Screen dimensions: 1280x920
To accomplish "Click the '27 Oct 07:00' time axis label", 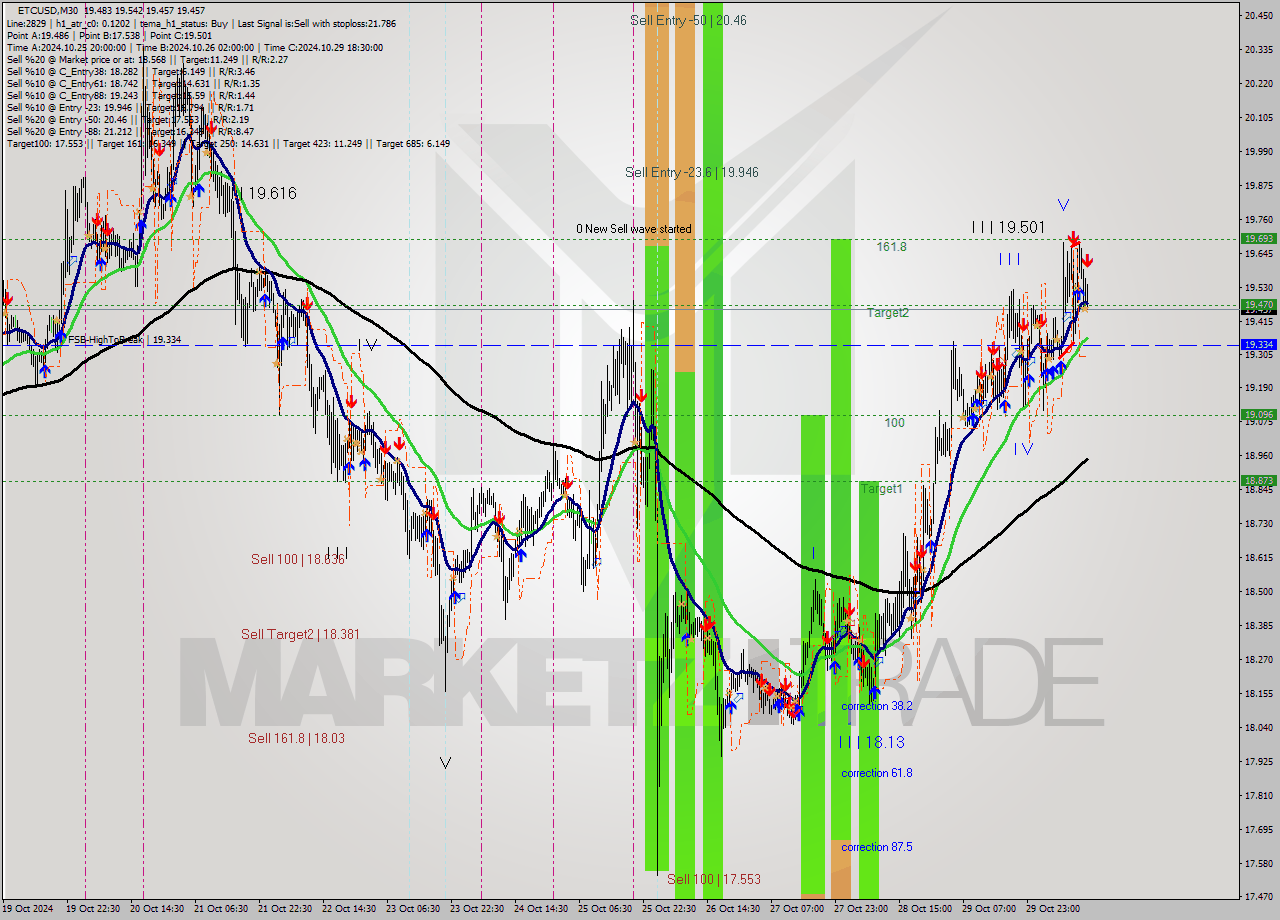I will pos(797,909).
